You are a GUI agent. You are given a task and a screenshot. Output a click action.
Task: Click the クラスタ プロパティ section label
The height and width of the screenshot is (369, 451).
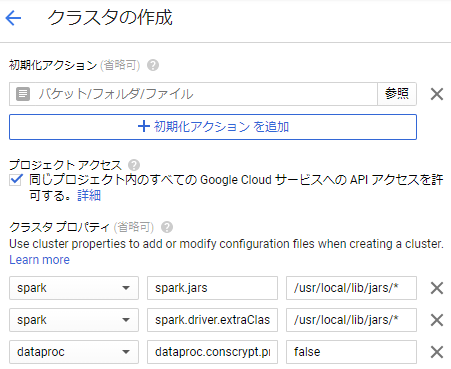pos(59,227)
